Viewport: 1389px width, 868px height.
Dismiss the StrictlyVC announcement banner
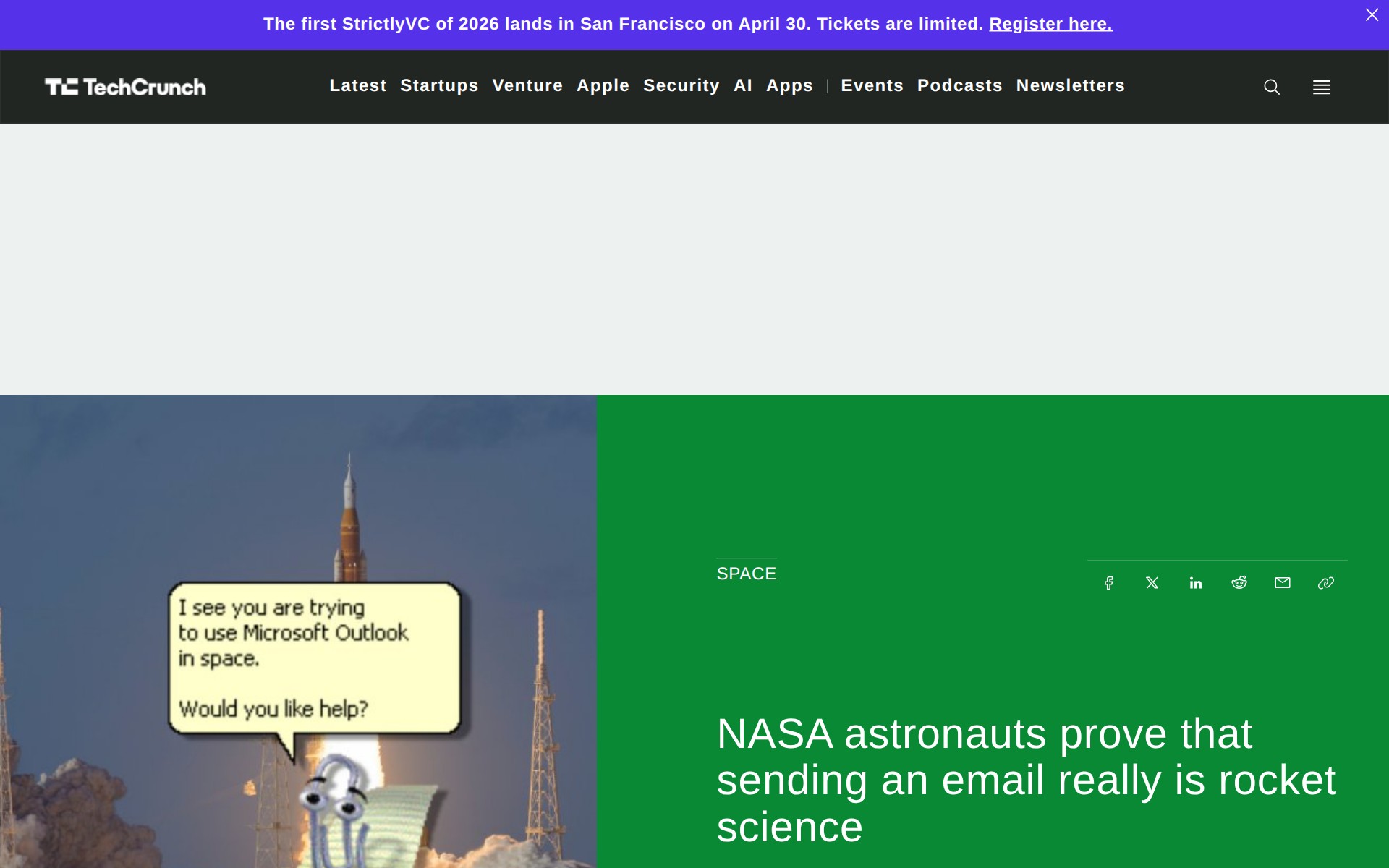(1372, 15)
